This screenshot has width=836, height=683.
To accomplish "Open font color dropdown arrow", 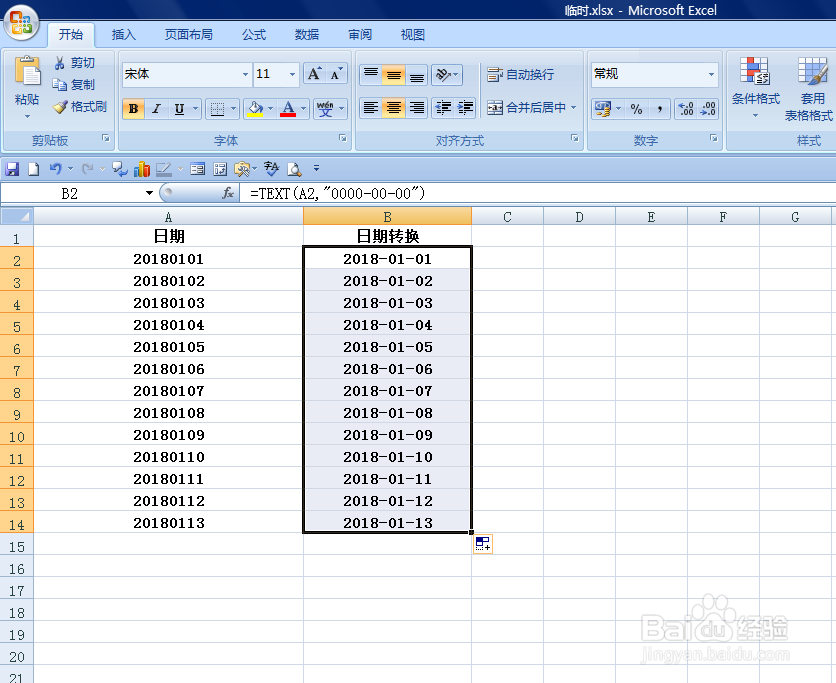I will tap(303, 109).
